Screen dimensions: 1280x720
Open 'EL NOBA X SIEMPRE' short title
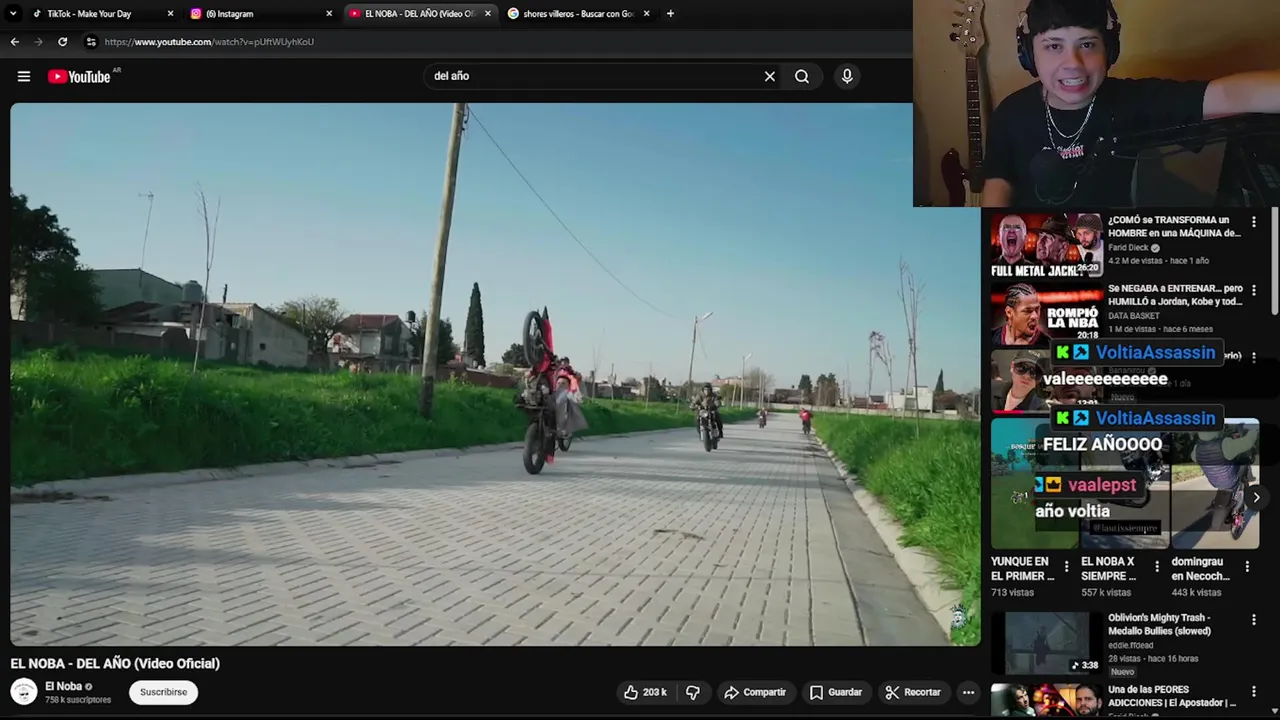[x=1108, y=569]
